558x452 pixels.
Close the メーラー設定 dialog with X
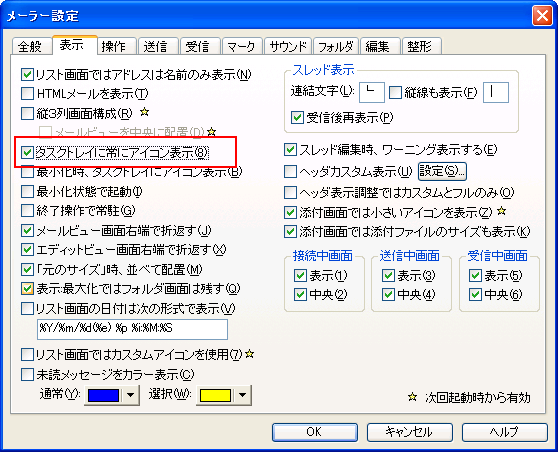(542, 16)
